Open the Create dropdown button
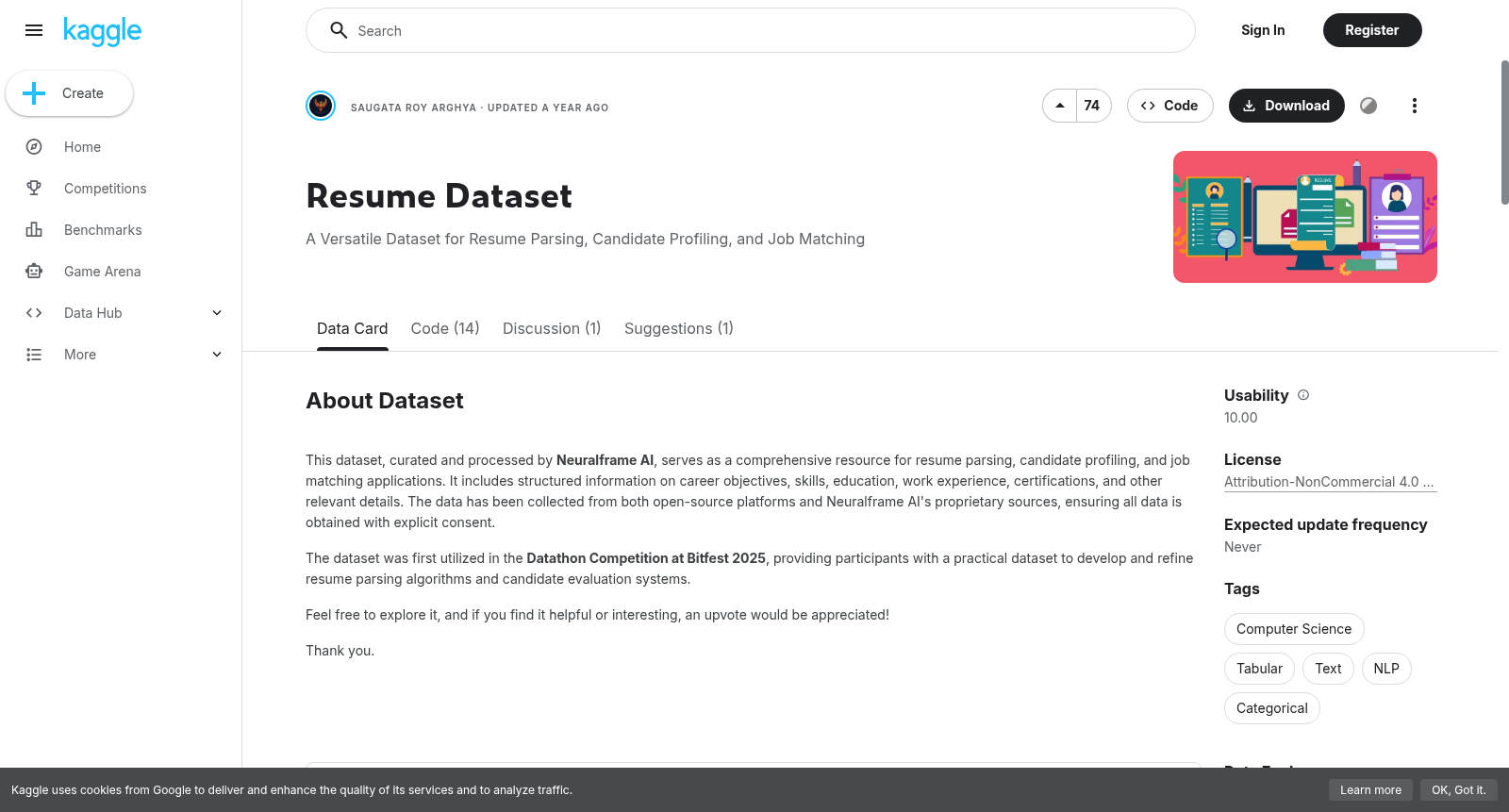1509x812 pixels. pos(70,93)
